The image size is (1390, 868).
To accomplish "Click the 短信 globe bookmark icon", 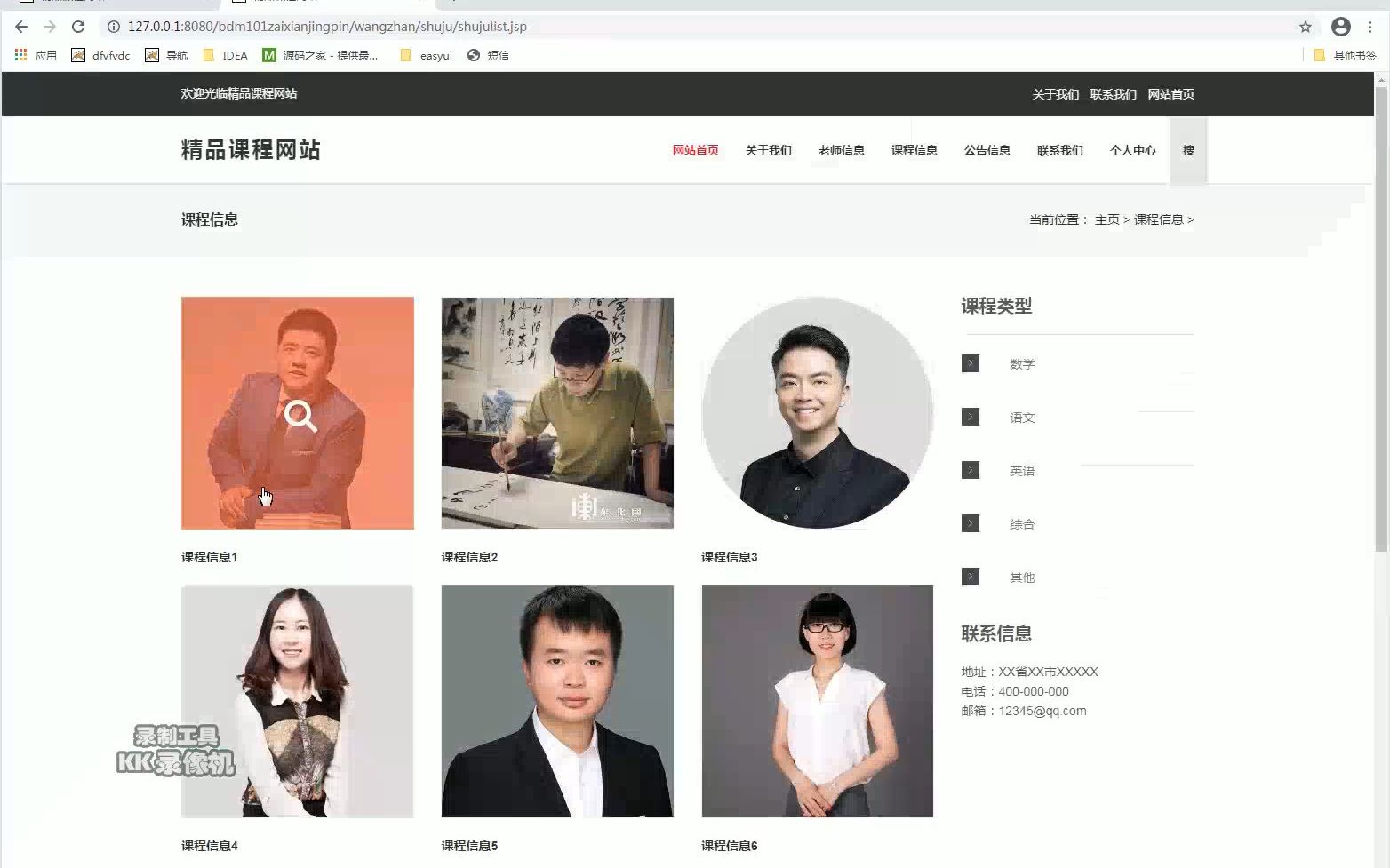I will (472, 55).
